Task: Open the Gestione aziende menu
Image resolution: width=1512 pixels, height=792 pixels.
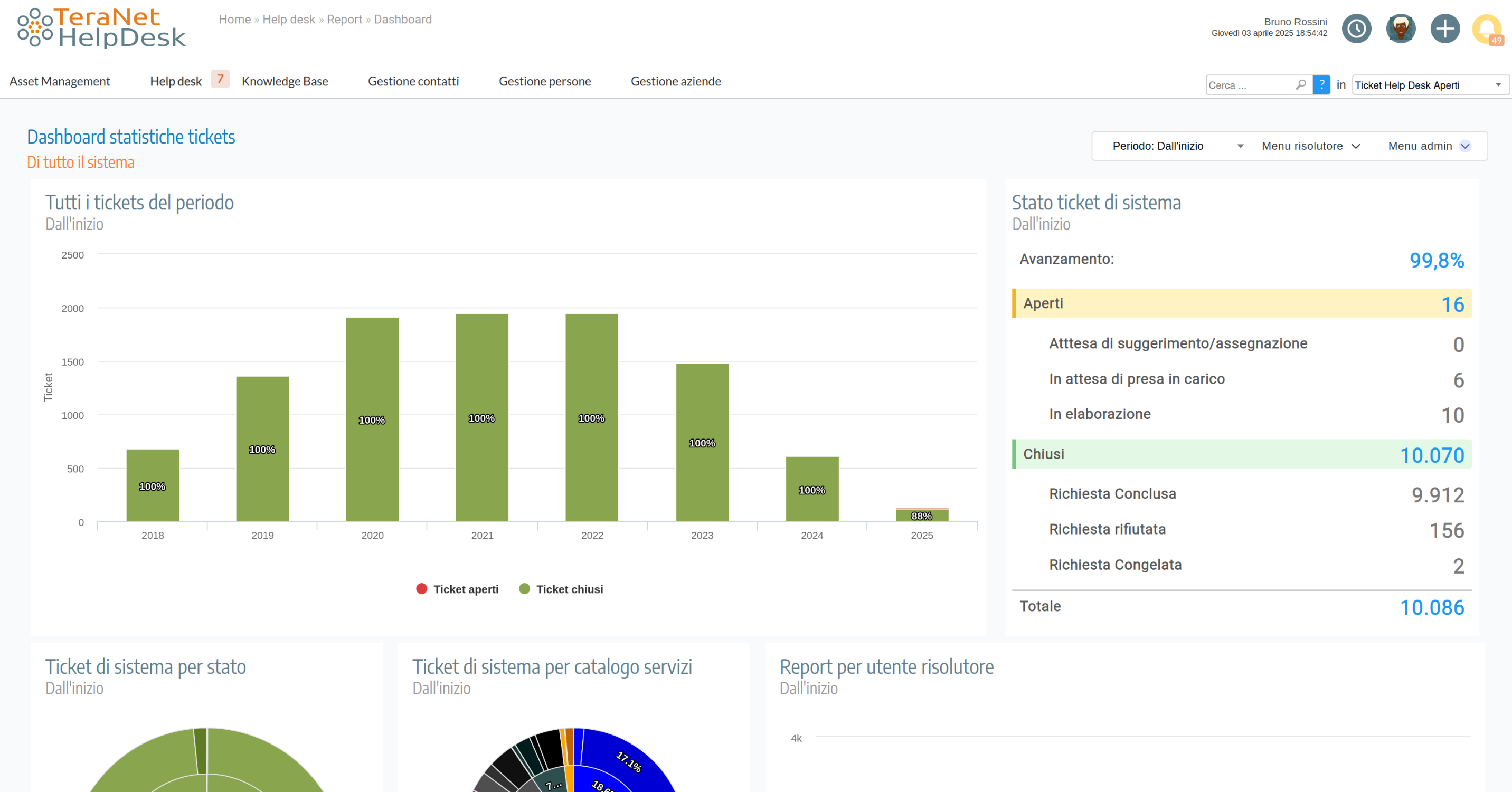Action: [x=676, y=82]
